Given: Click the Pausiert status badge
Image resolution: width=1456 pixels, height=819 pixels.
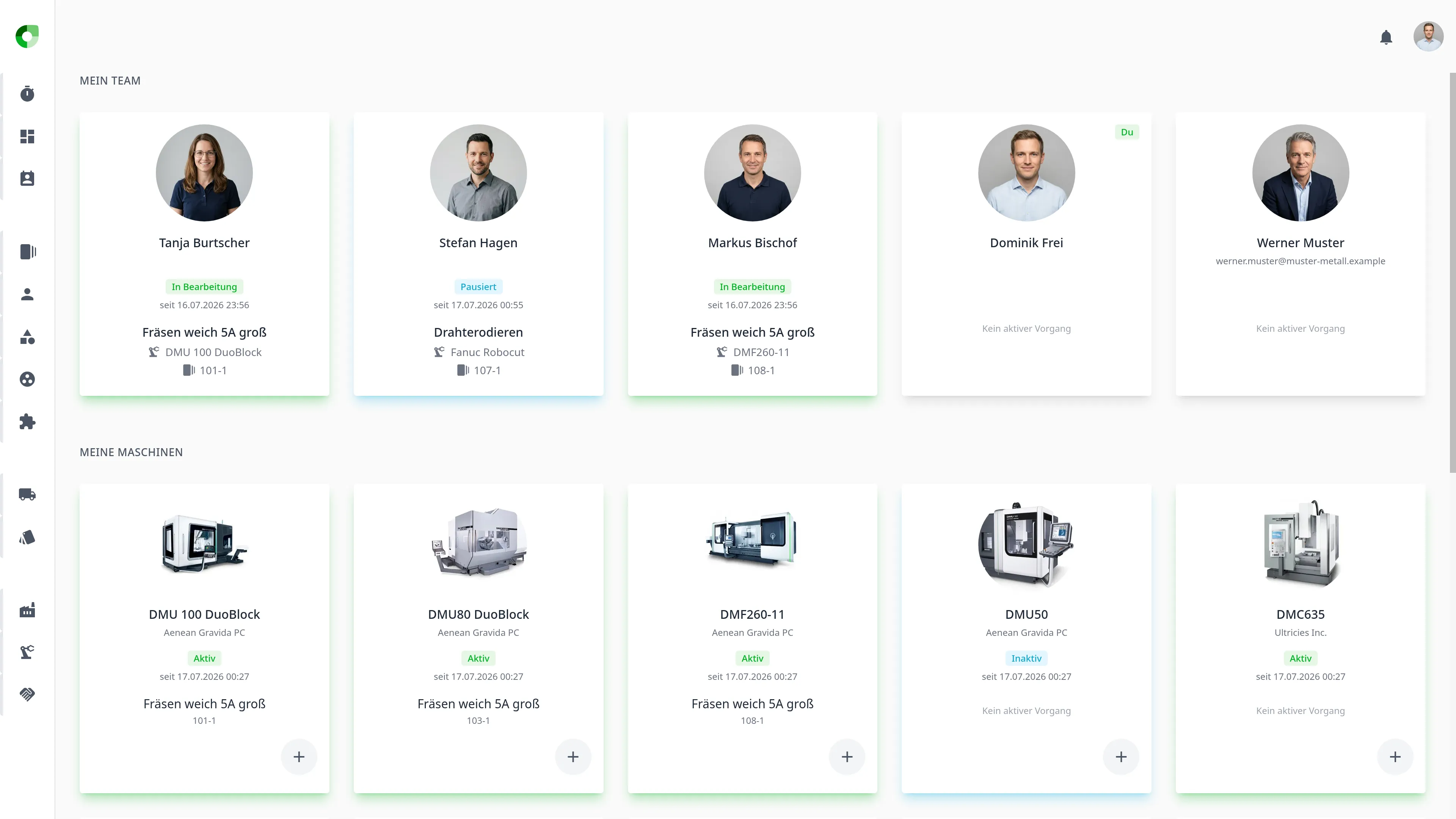Looking at the screenshot, I should [x=478, y=287].
